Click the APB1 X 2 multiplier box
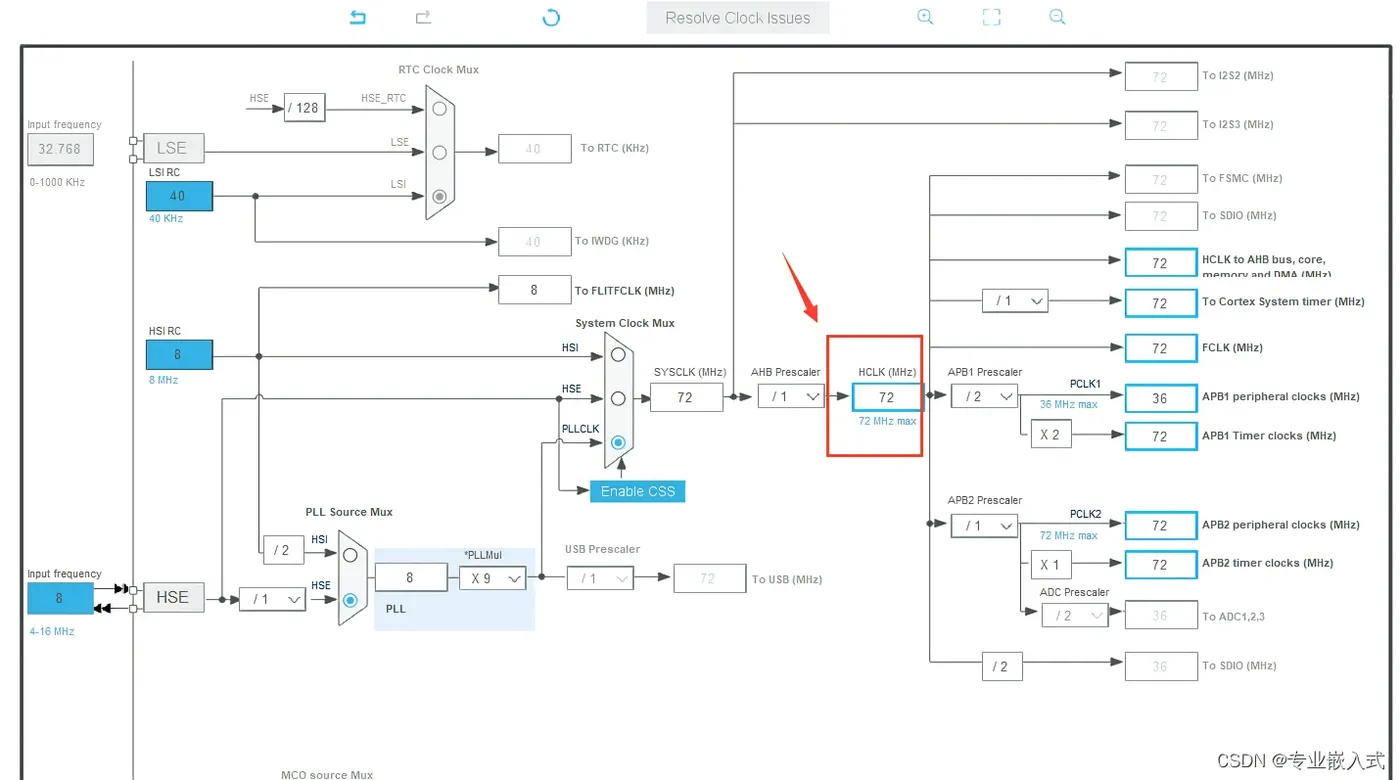 pyautogui.click(x=1051, y=435)
